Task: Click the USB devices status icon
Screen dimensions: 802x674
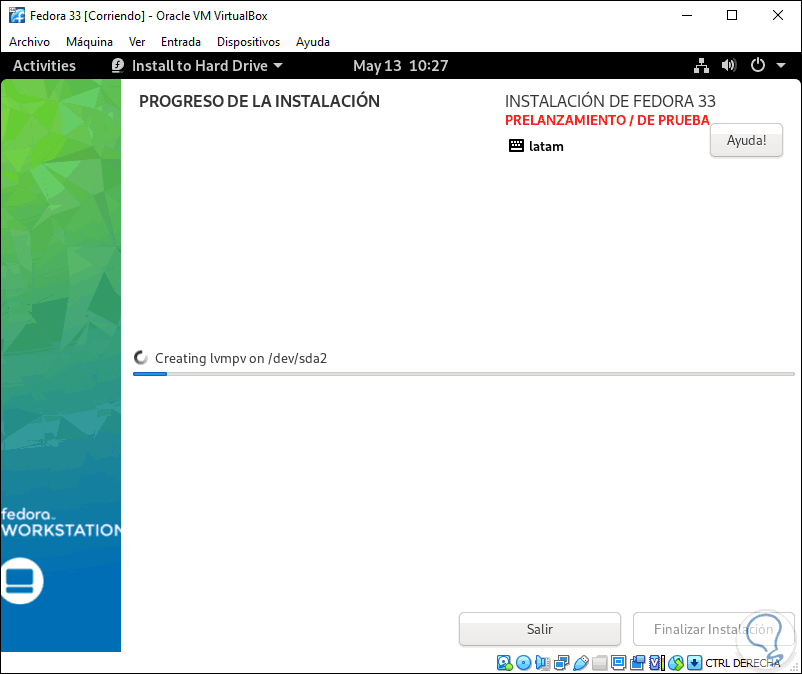Action: [x=581, y=663]
